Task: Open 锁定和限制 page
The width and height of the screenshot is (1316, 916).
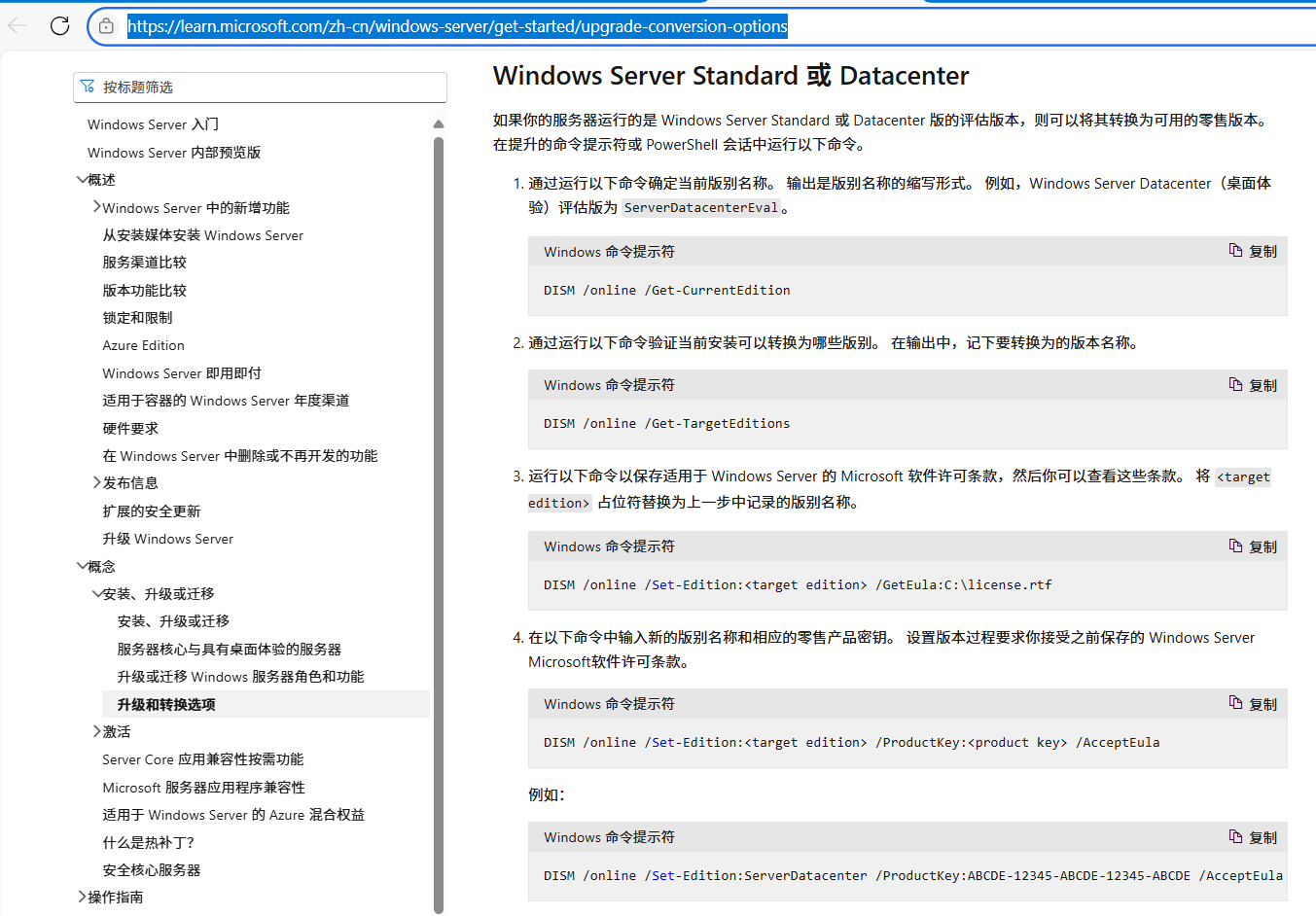Action: 137,318
